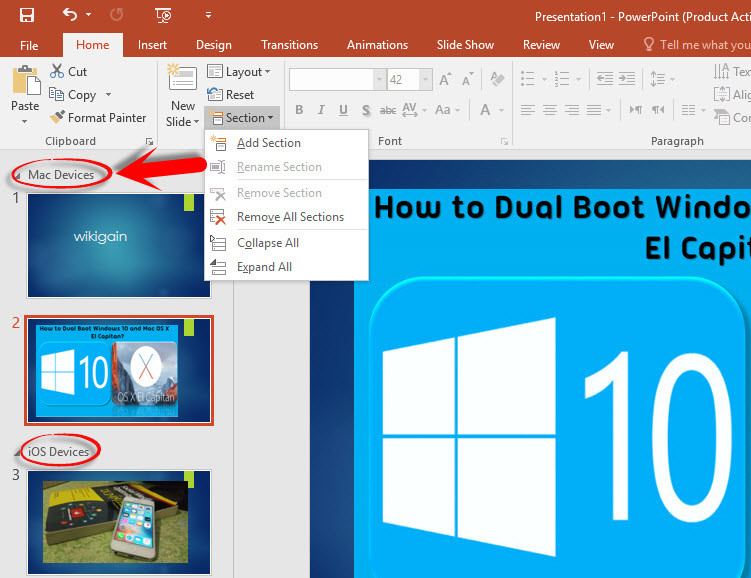Start slideshow from beginning icon
751x578 pixels.
(163, 15)
